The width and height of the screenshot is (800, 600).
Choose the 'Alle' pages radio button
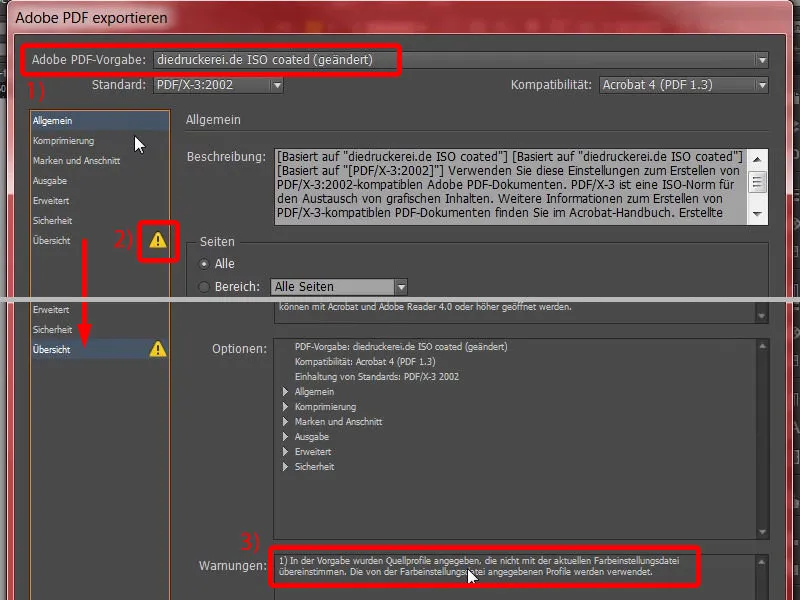coord(204,264)
